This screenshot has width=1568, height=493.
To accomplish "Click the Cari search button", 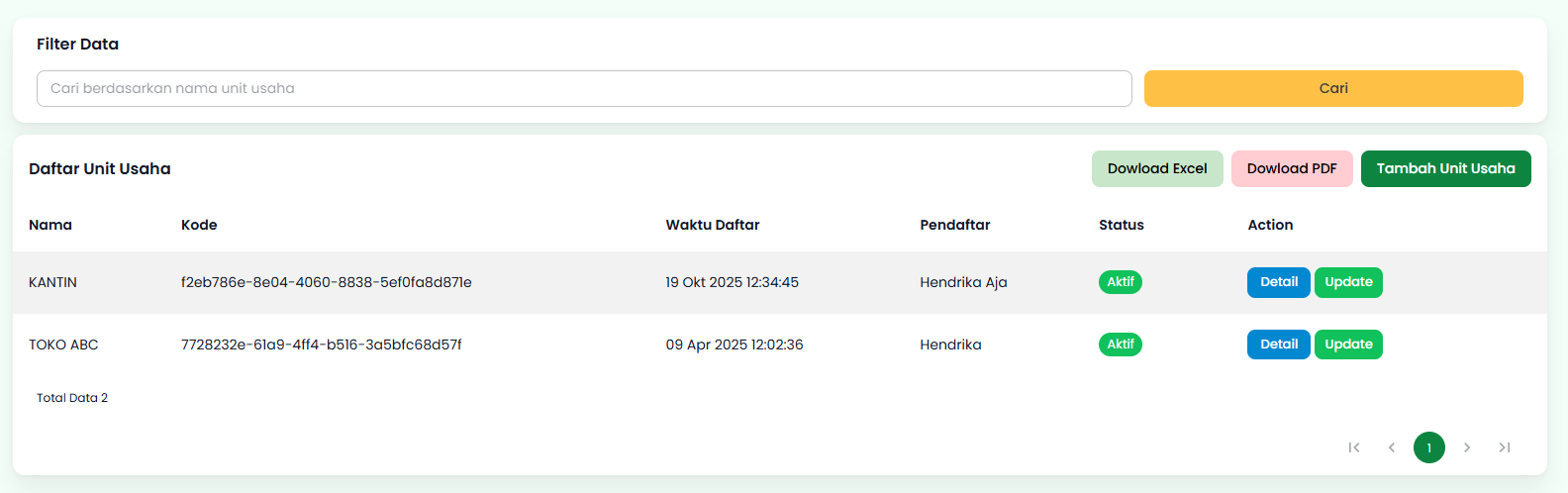I will [x=1333, y=88].
